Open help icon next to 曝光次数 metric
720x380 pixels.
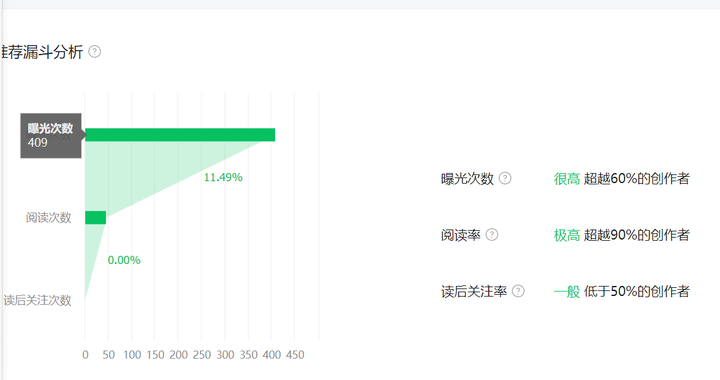[x=505, y=178]
